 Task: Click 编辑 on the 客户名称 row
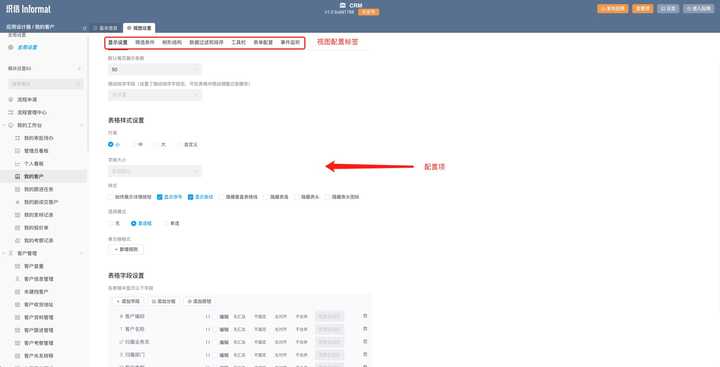(224, 329)
